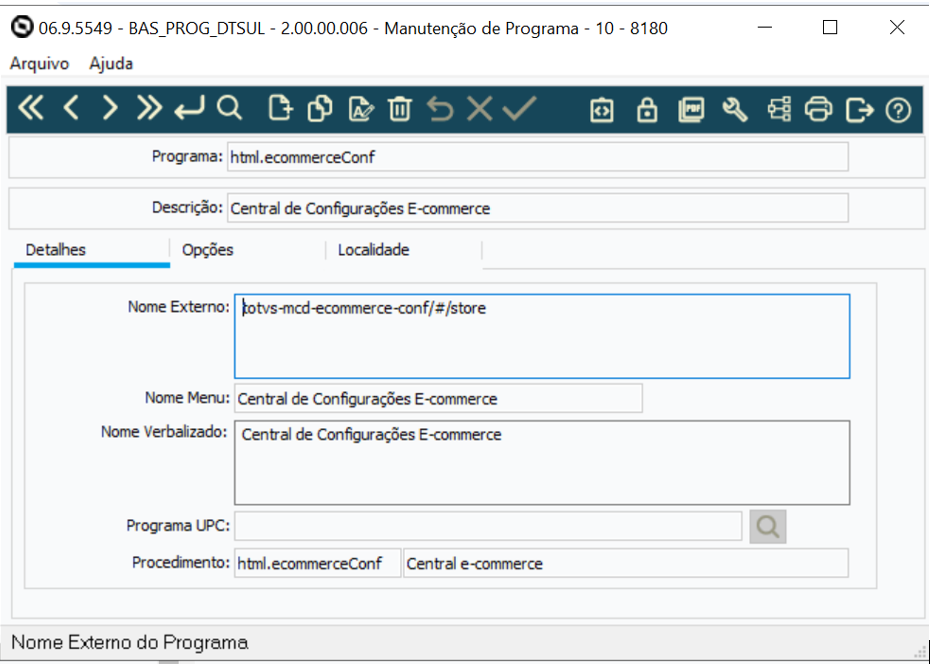
Task: Open help question mark icon
Action: [x=898, y=110]
